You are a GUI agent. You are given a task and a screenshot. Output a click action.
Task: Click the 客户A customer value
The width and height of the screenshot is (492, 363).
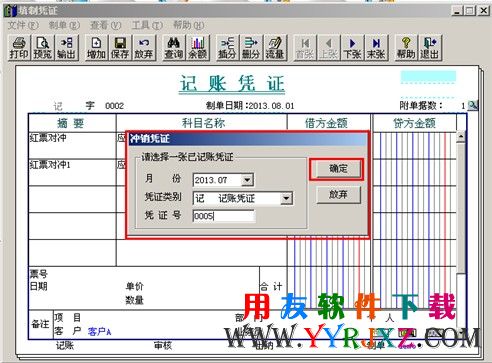click(x=99, y=331)
